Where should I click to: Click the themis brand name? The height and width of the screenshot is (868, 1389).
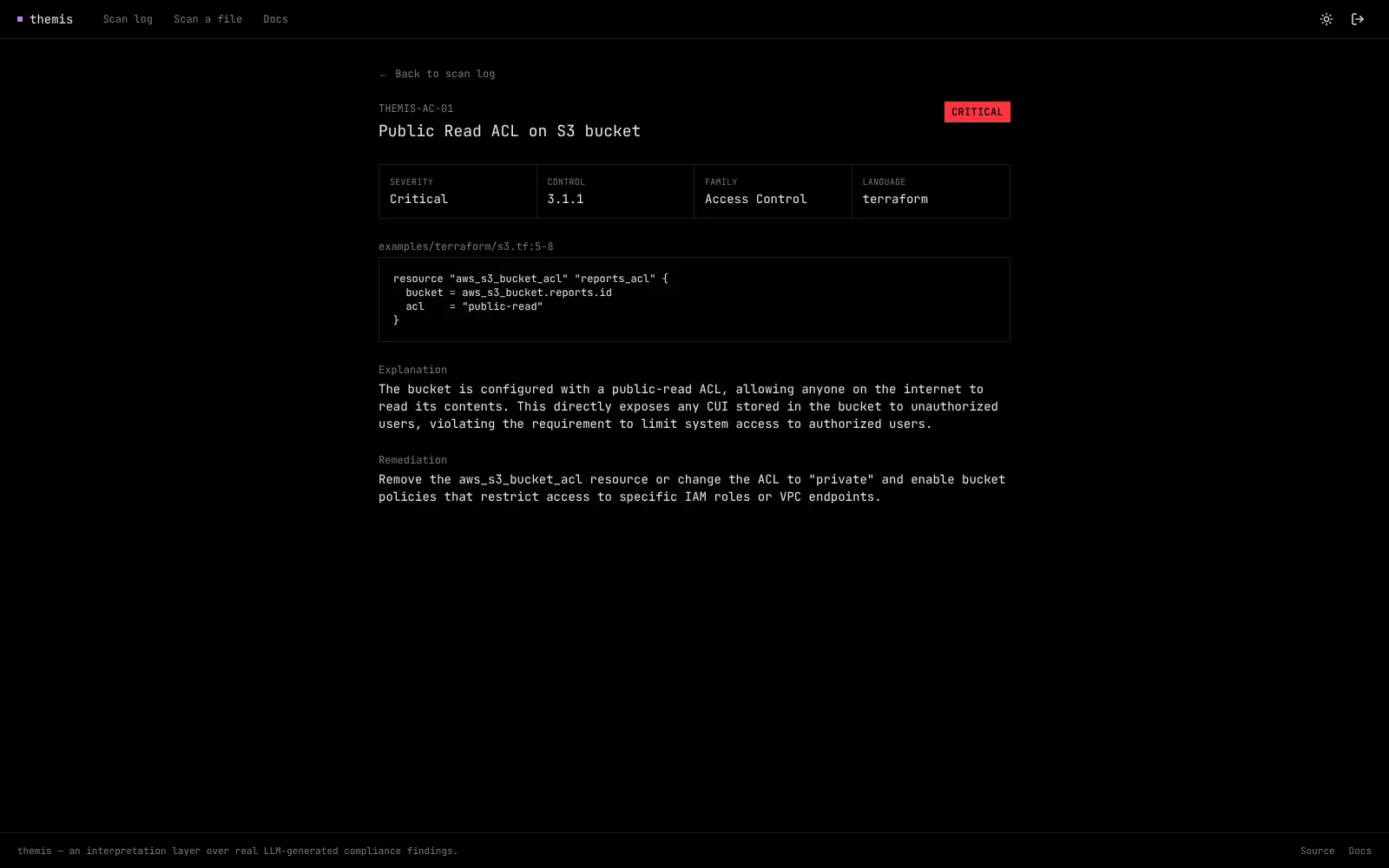(51, 19)
